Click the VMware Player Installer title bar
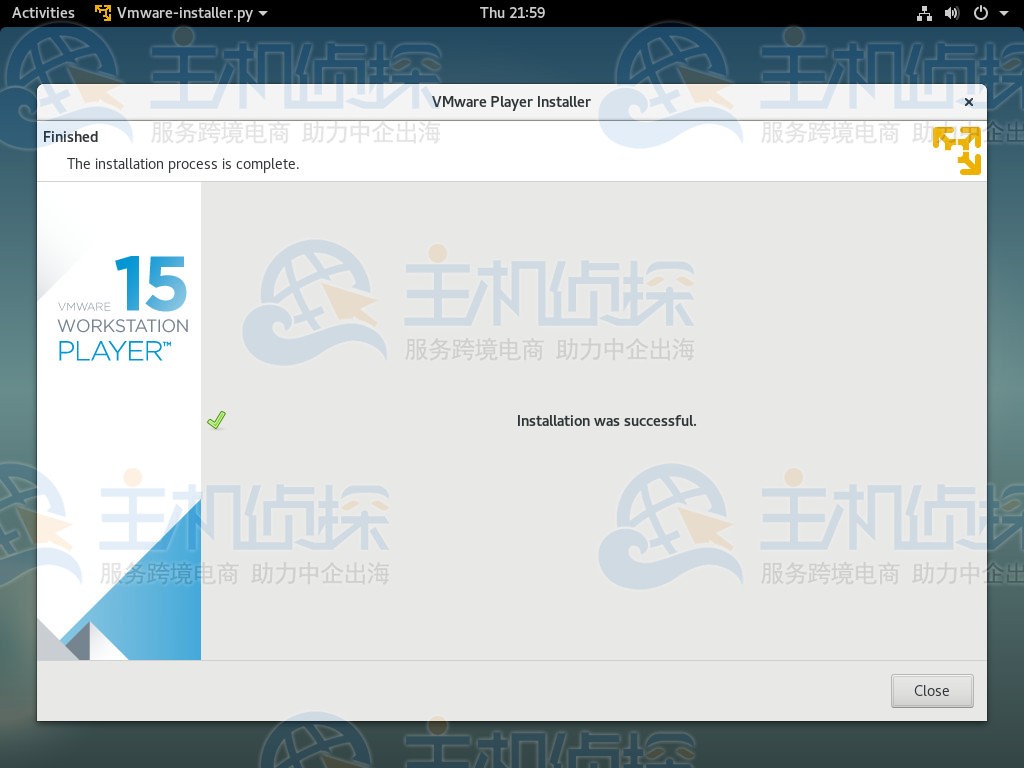 [x=511, y=101]
